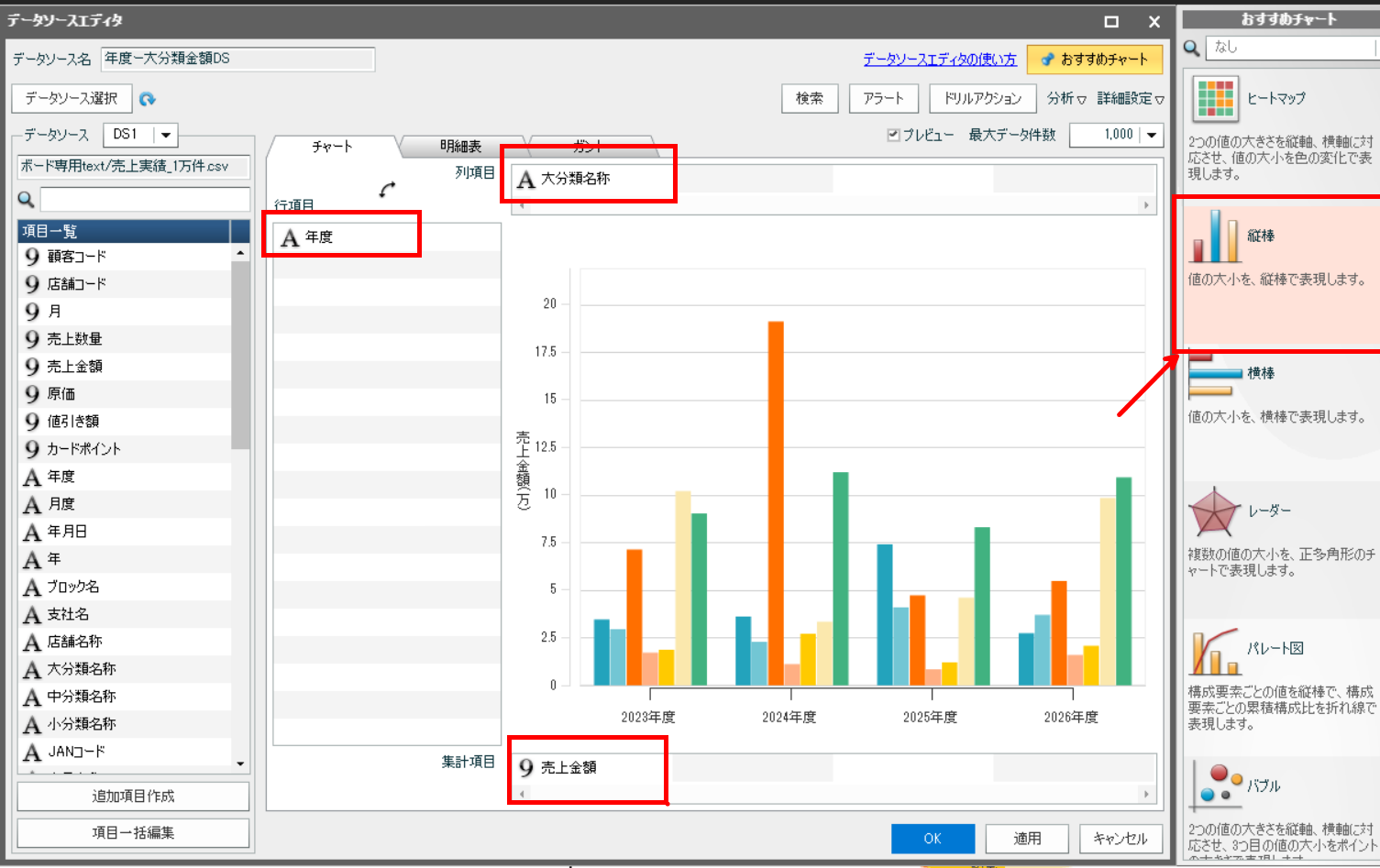Click the 追加項目作成 button
Screen dimensions: 1380x868
point(133,797)
